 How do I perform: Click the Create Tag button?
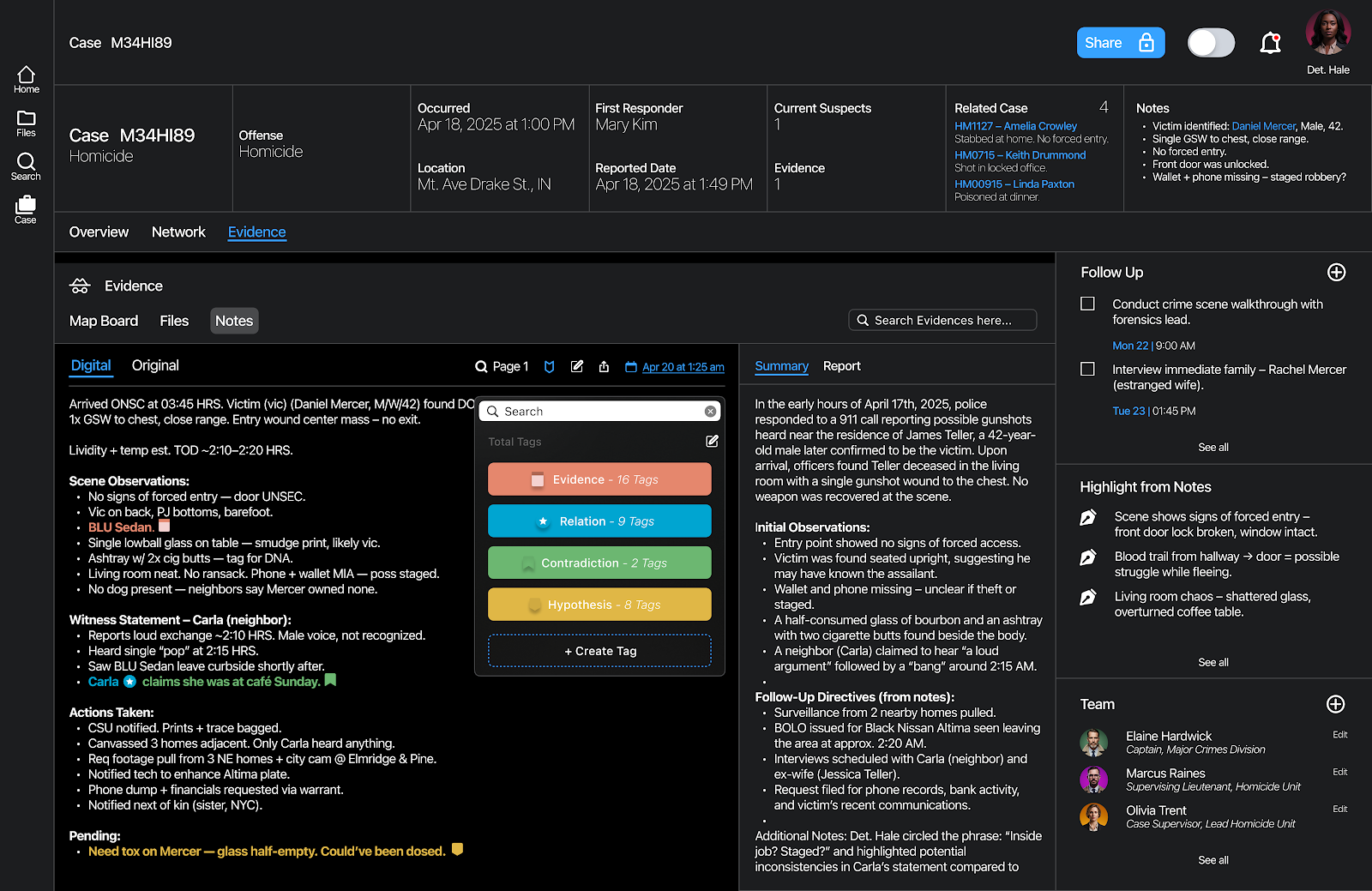click(x=599, y=651)
